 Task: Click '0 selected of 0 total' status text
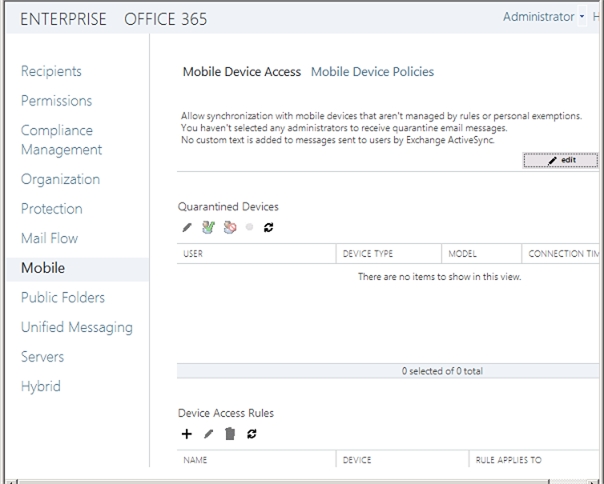click(442, 371)
